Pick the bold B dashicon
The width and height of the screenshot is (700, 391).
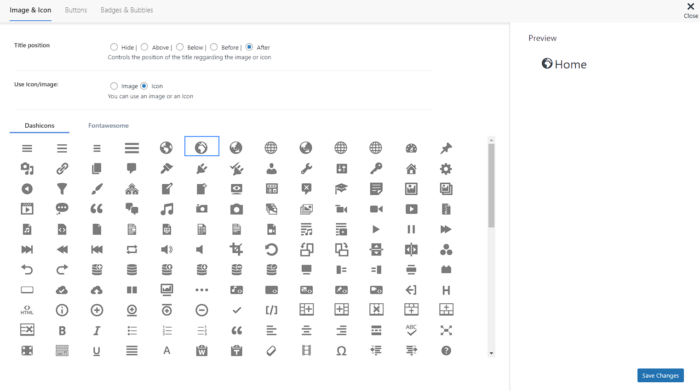(x=62, y=331)
